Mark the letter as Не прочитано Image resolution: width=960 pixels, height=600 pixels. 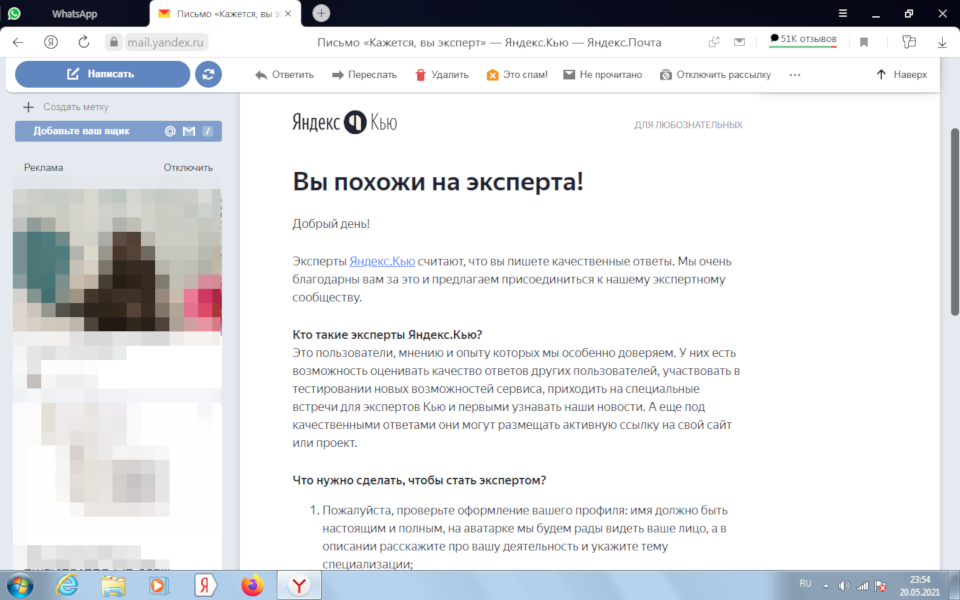(603, 75)
